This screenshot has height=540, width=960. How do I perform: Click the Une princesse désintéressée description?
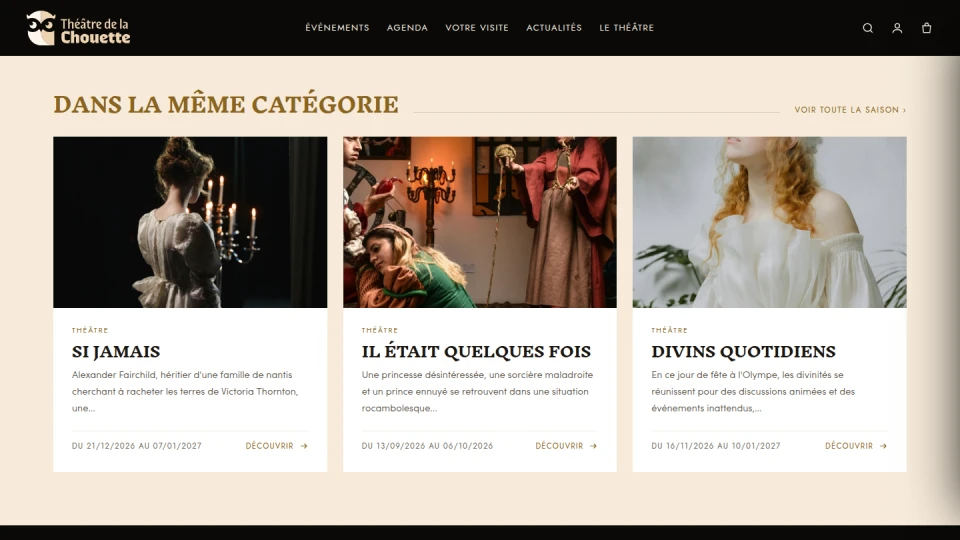tap(477, 391)
